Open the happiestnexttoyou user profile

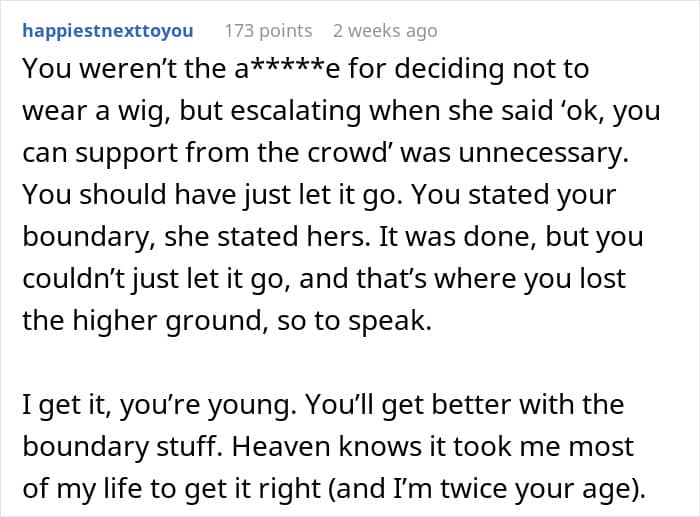click(x=108, y=31)
